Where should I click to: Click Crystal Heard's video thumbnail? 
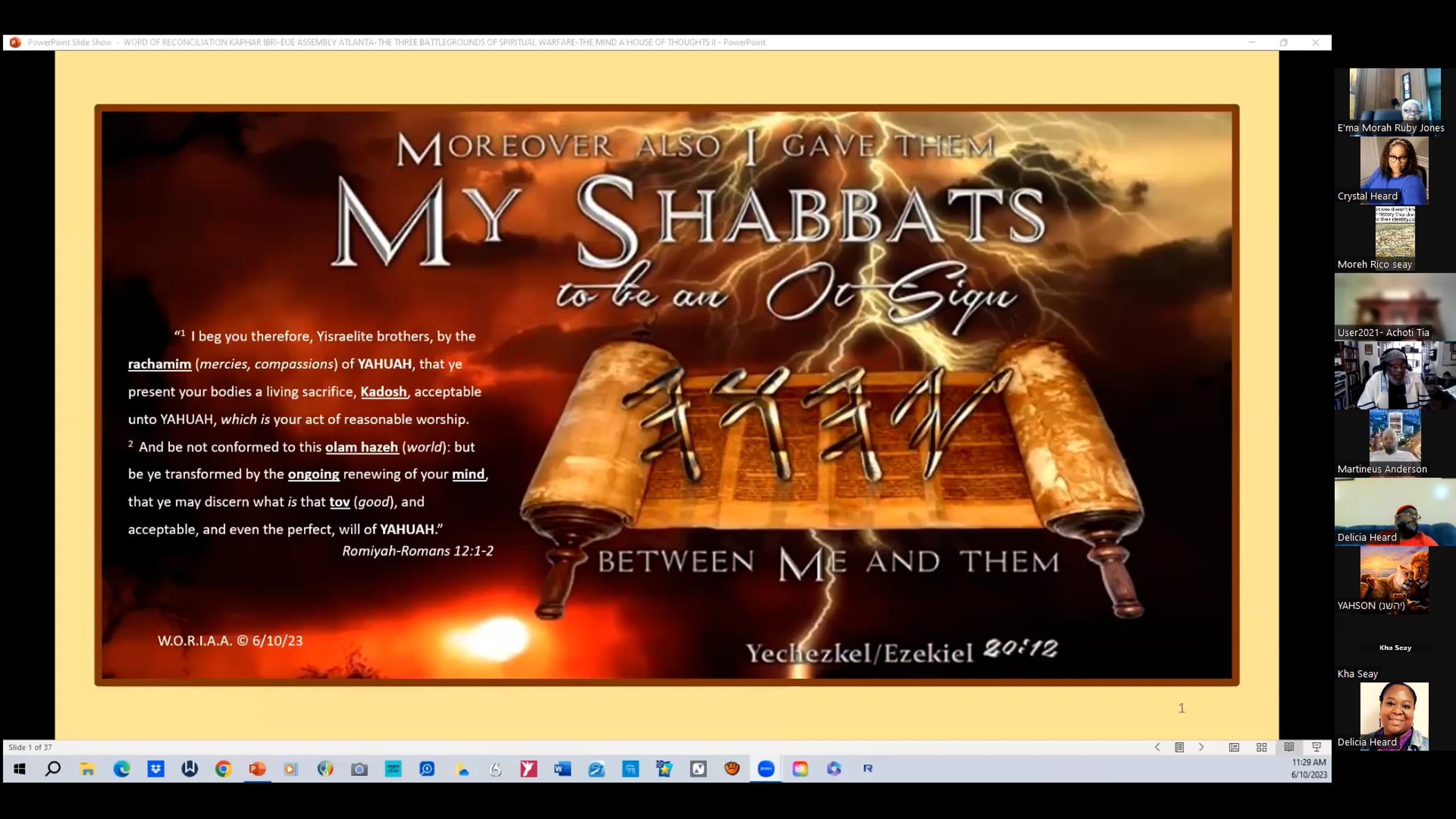(1394, 170)
